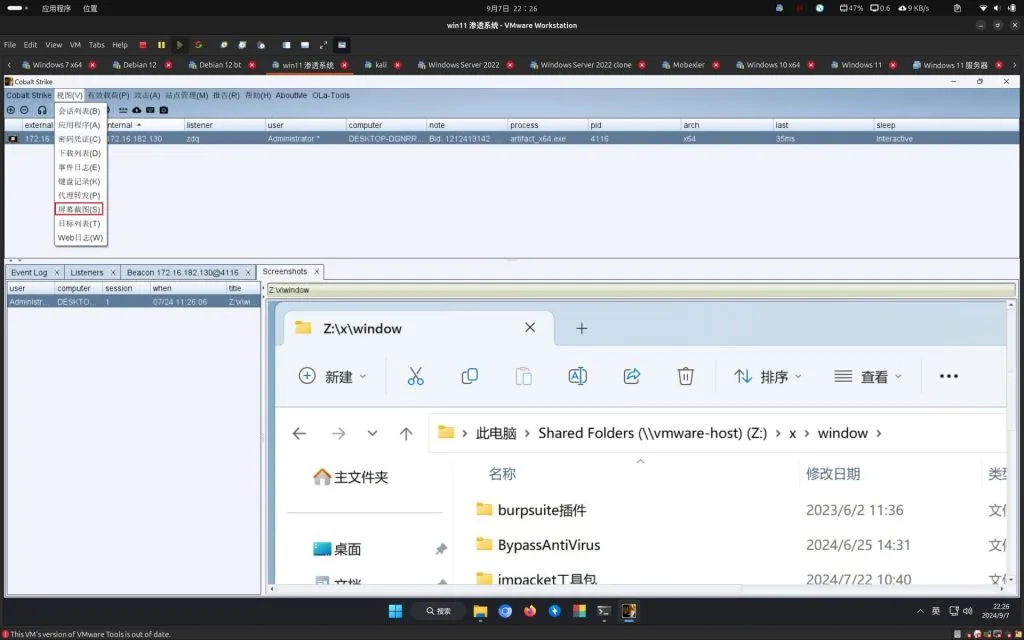
Task: Click the rename icon in captured Explorer toolbar
Action: pyautogui.click(x=577, y=376)
